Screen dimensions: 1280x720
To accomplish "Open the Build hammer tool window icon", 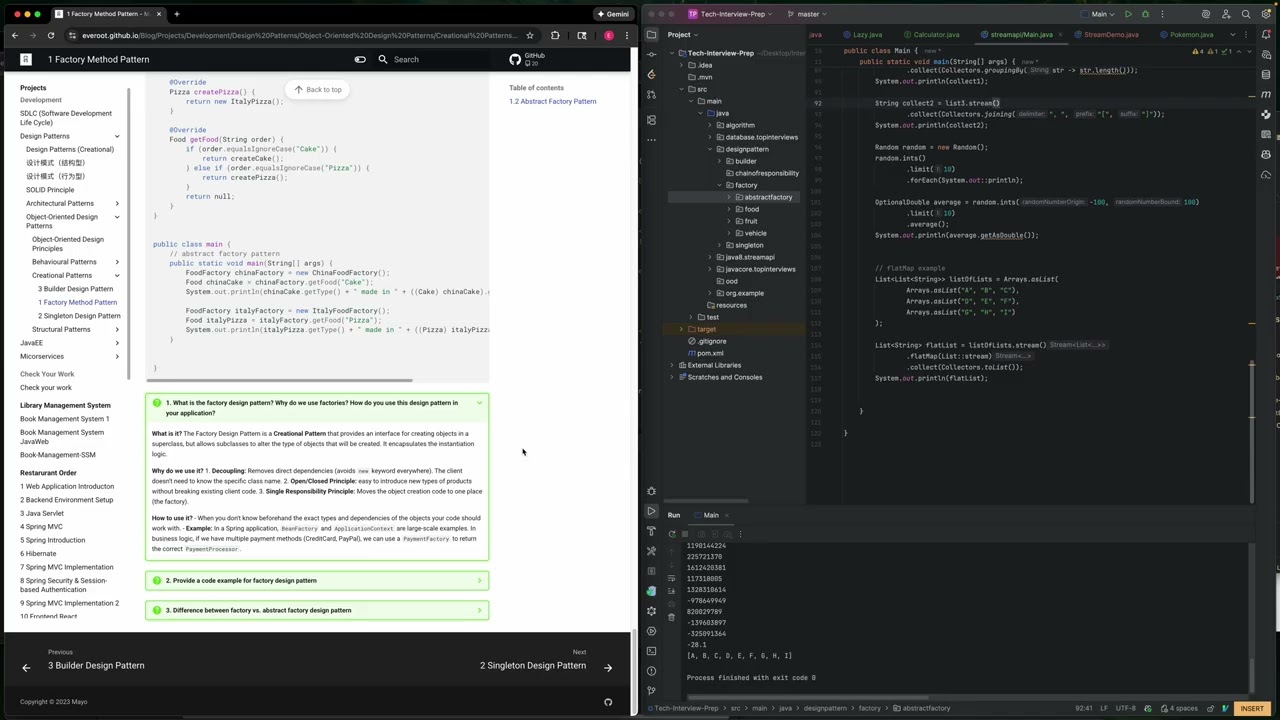I will (x=651, y=531).
